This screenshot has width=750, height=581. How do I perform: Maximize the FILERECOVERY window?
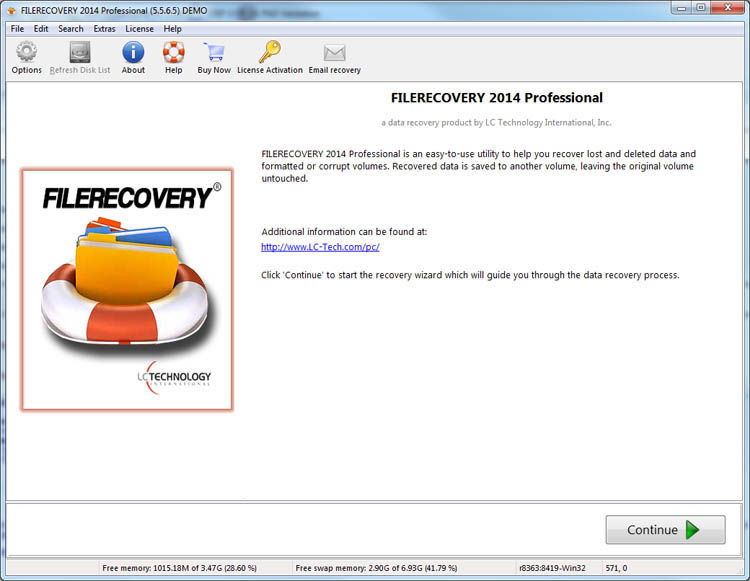(x=701, y=8)
